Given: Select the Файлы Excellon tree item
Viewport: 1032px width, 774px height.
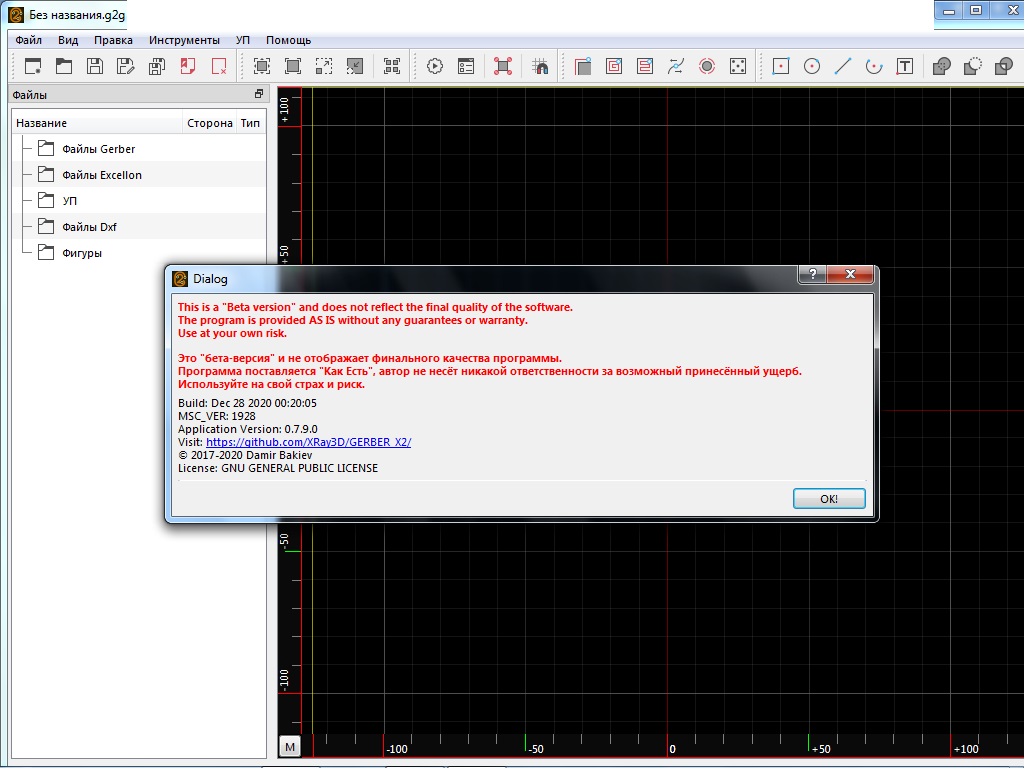Looking at the screenshot, I should click(102, 175).
